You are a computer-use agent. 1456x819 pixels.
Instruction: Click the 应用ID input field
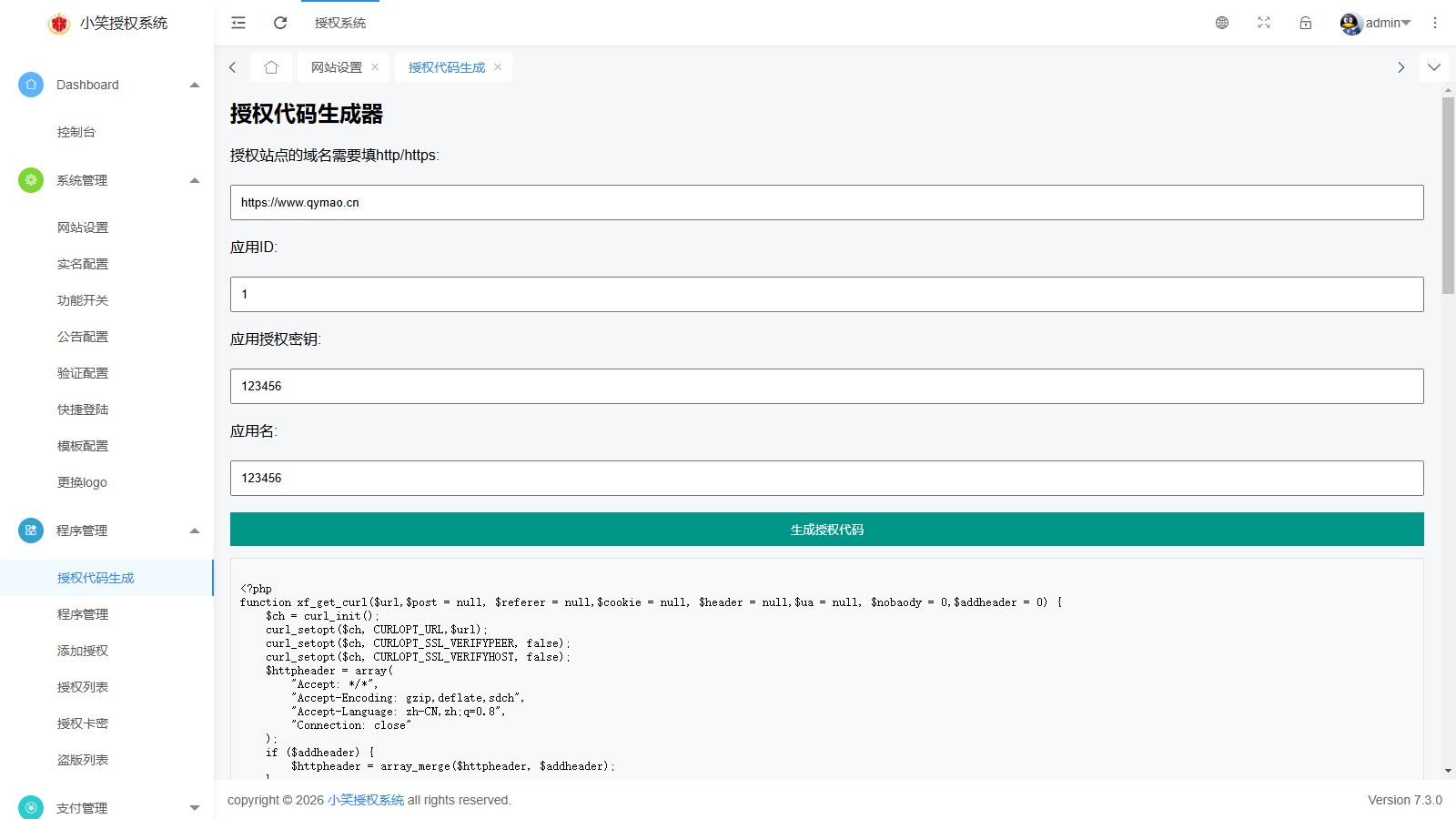tap(826, 294)
